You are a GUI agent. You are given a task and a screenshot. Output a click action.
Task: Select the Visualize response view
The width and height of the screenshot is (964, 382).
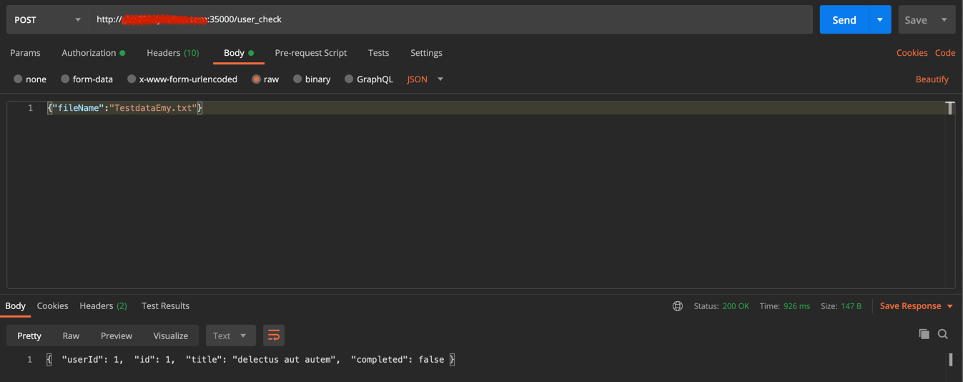click(x=170, y=335)
